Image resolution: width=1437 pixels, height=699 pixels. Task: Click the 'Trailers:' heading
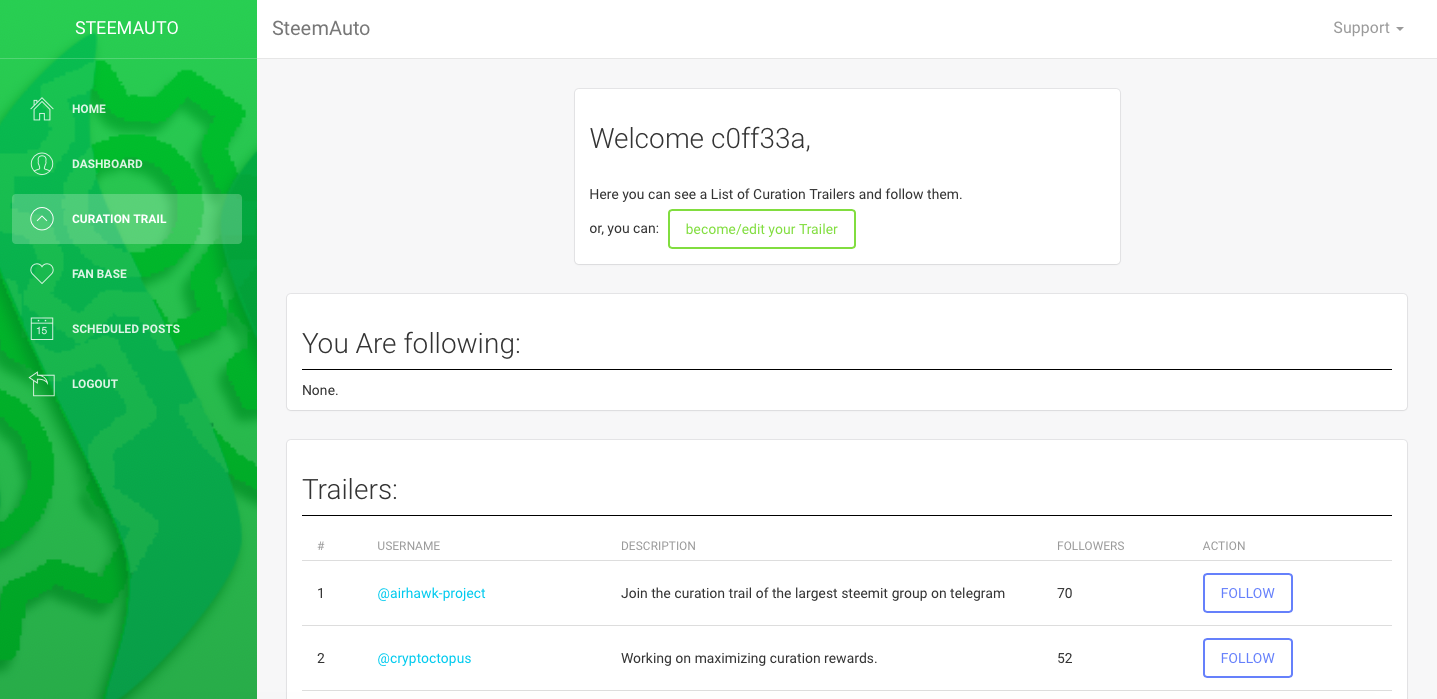click(x=350, y=490)
